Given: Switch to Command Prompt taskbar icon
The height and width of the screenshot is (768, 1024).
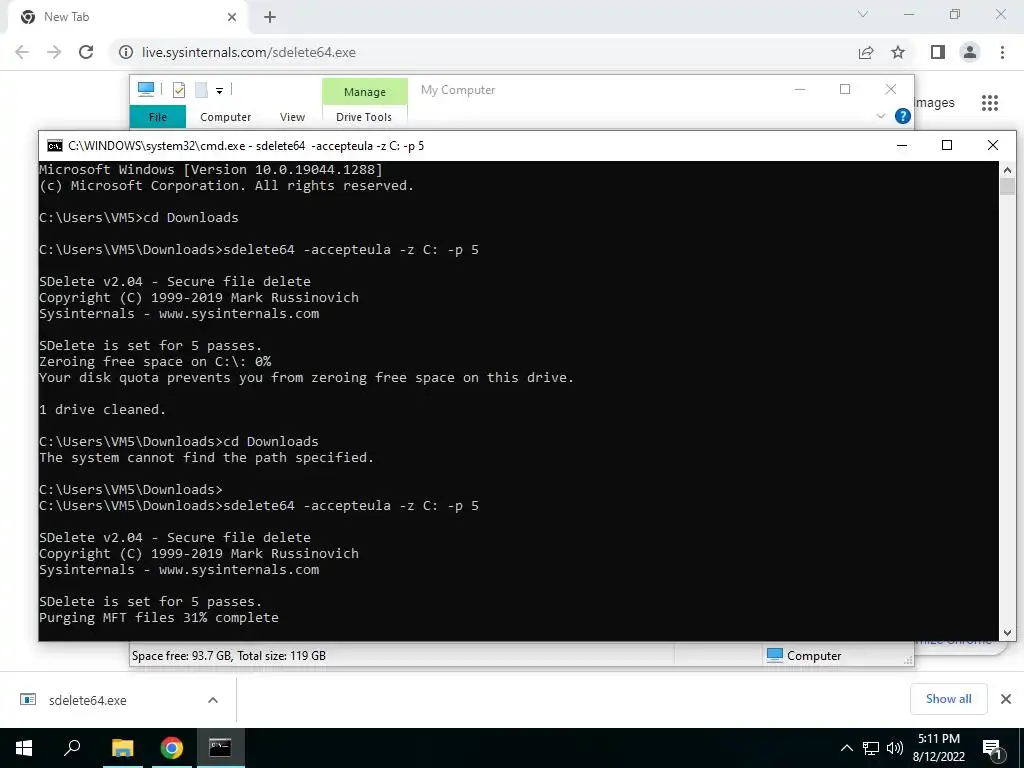Looking at the screenshot, I should pyautogui.click(x=220, y=748).
